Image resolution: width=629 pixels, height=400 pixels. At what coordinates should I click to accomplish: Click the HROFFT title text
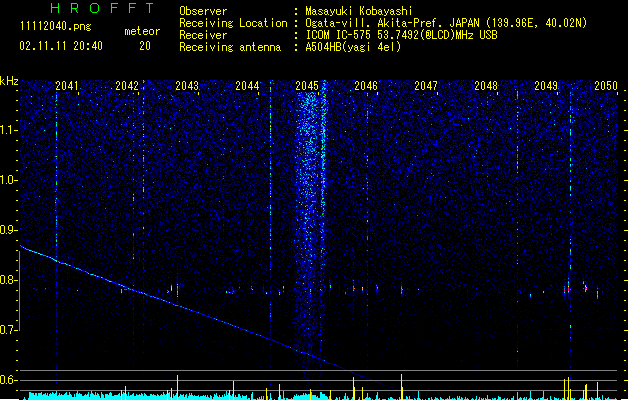pos(102,8)
